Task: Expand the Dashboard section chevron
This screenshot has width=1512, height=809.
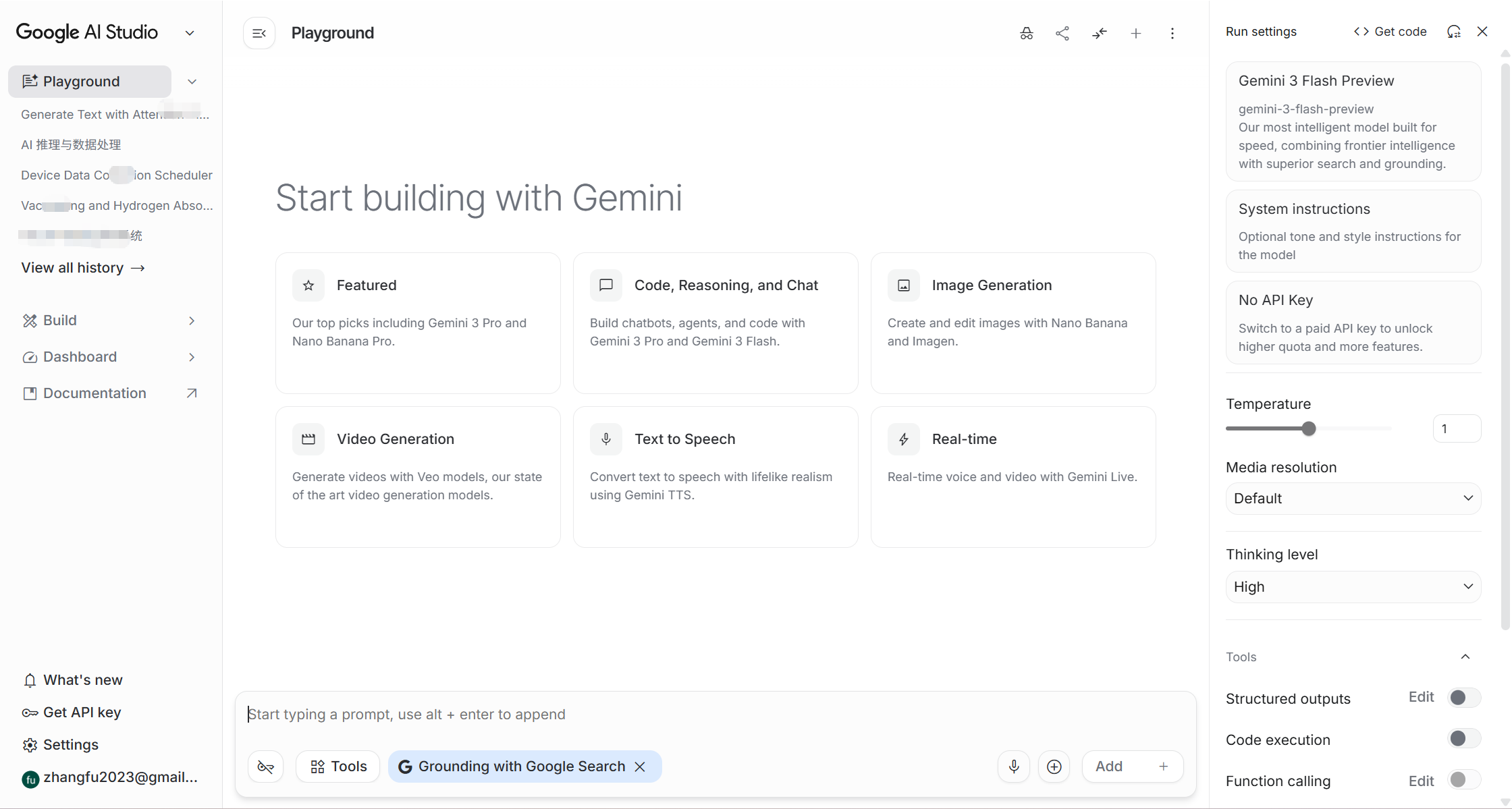Action: pyautogui.click(x=192, y=357)
